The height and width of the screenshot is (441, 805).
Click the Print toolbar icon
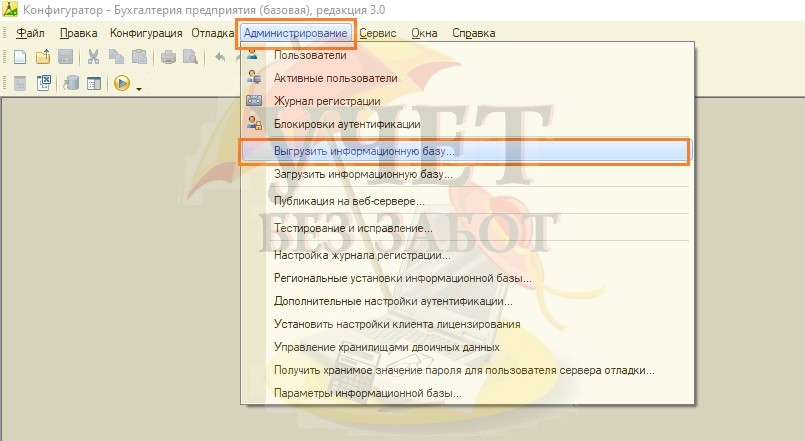pyautogui.click(x=169, y=57)
